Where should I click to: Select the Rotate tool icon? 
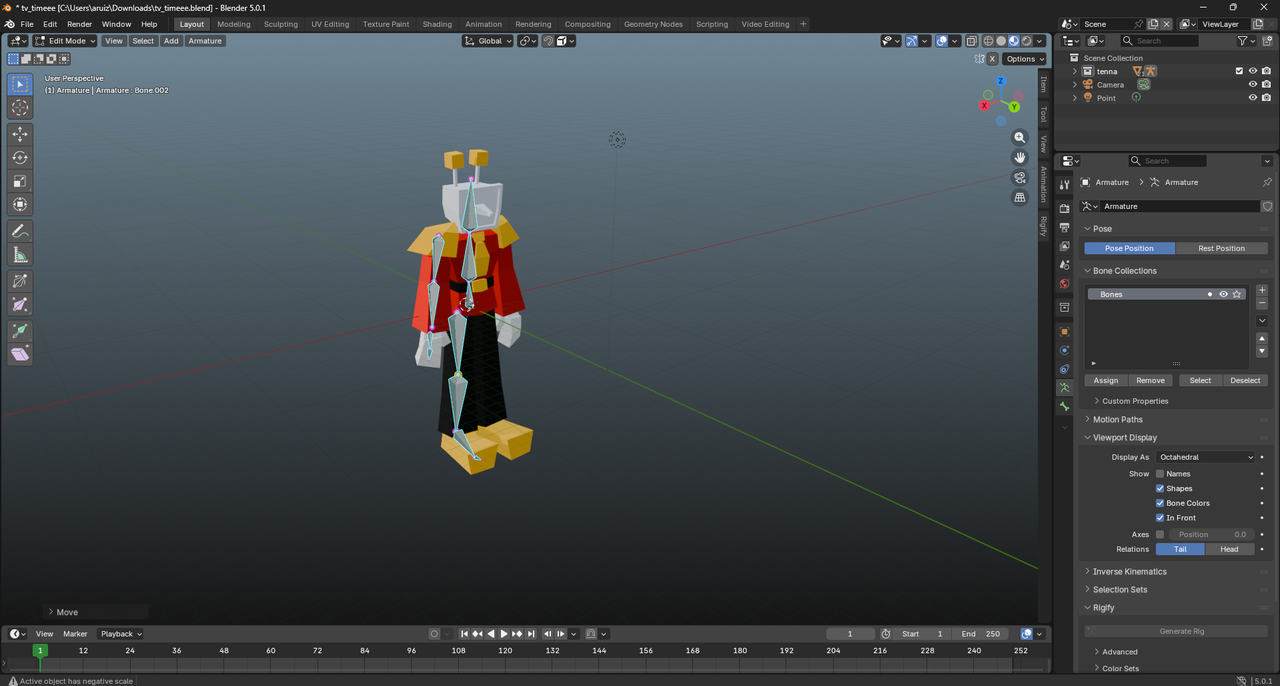tap(20, 157)
